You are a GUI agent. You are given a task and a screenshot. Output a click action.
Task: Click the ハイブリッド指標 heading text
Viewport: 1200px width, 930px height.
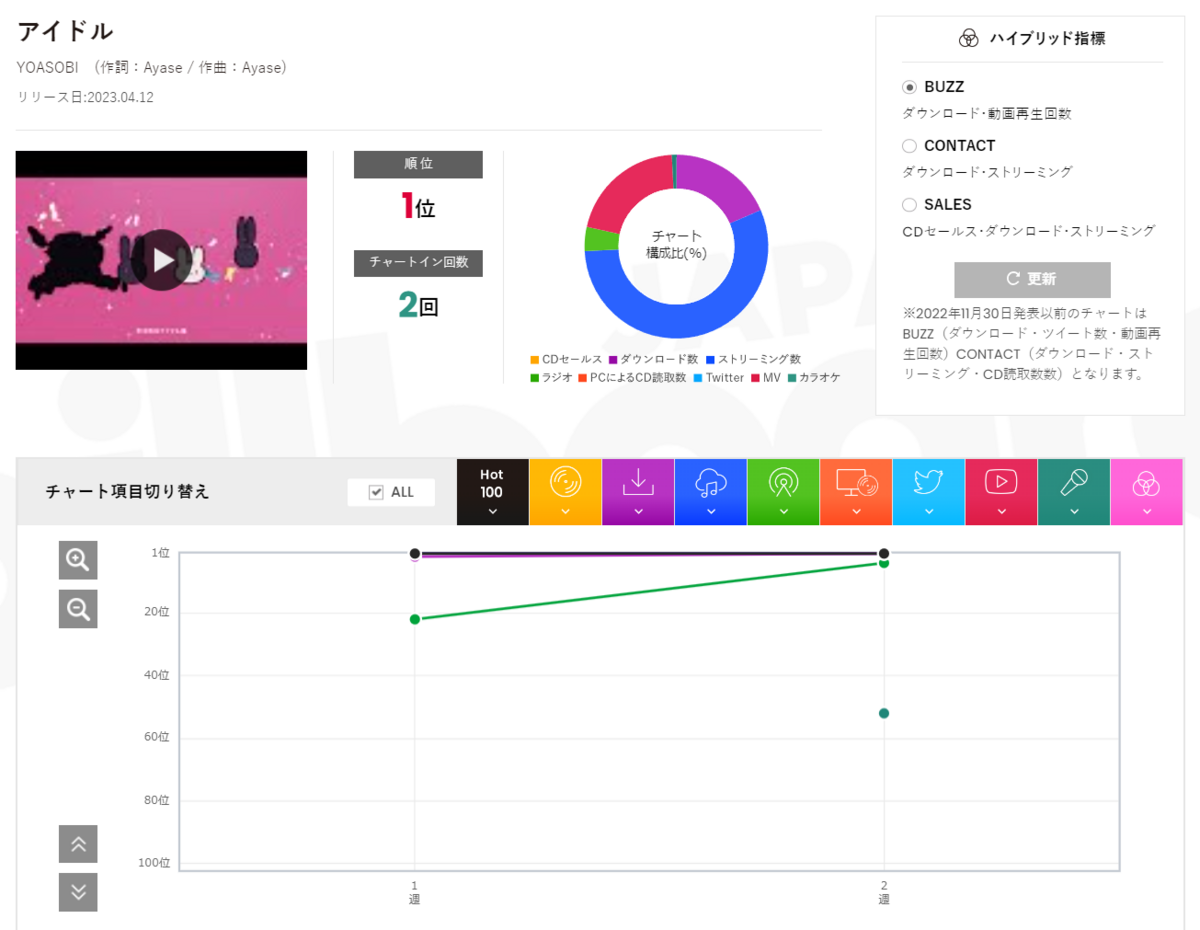[1047, 39]
